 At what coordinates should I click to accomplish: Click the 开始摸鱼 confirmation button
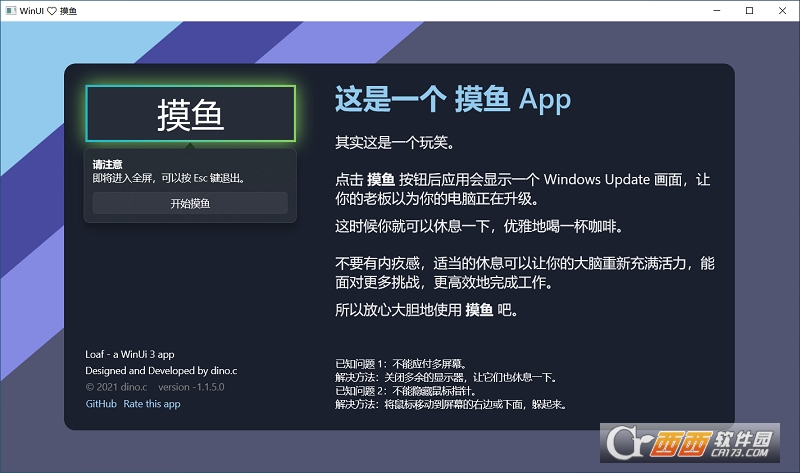[190, 203]
